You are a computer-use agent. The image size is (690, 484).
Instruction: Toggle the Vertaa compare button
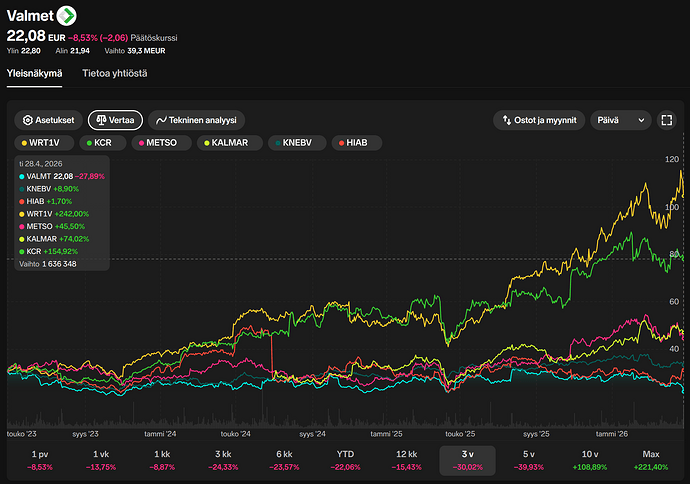click(x=115, y=120)
